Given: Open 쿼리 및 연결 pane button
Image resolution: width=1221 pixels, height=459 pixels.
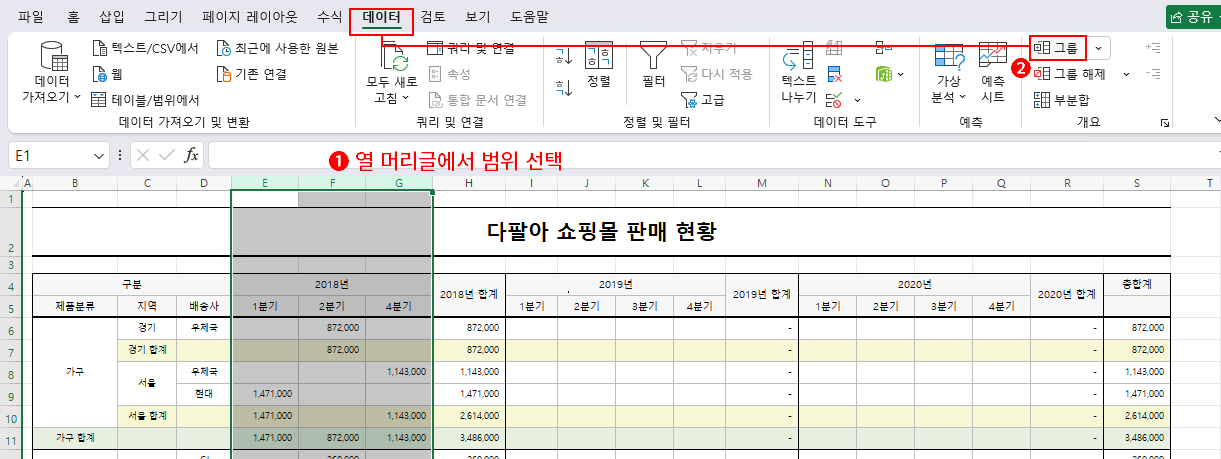Looking at the screenshot, I should coord(470,48).
